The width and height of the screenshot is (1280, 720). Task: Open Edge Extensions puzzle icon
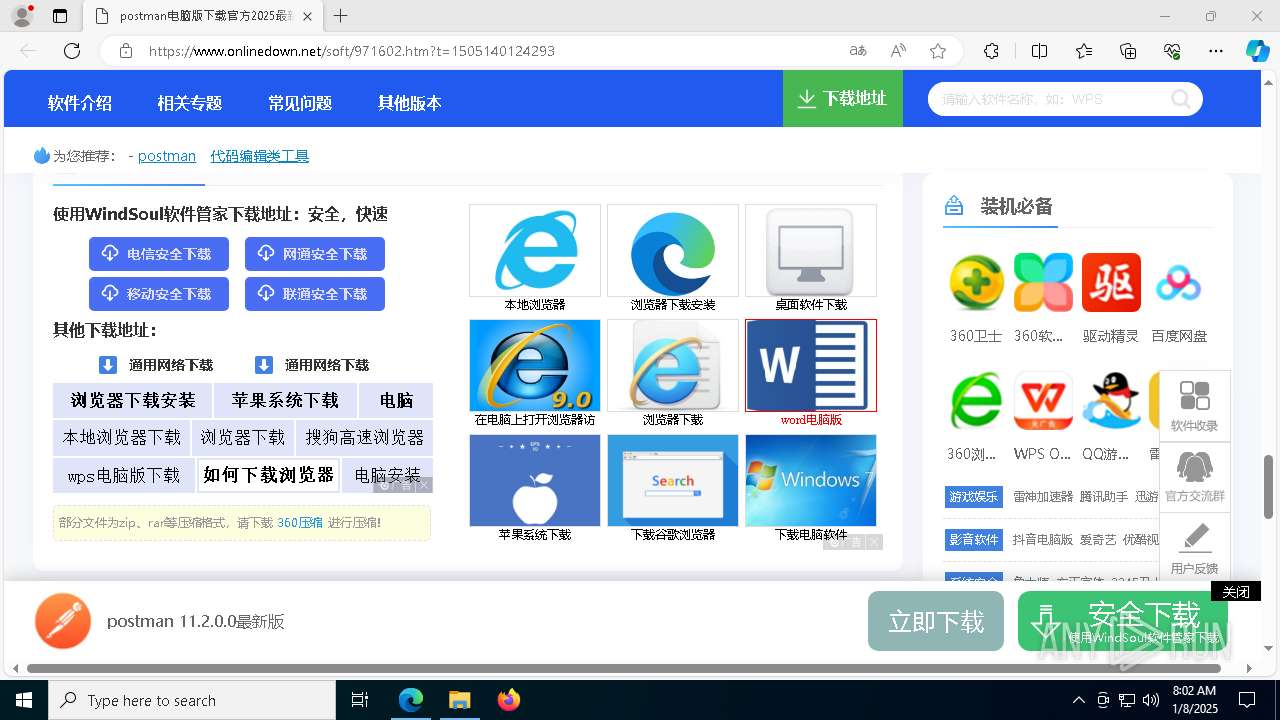[991, 51]
